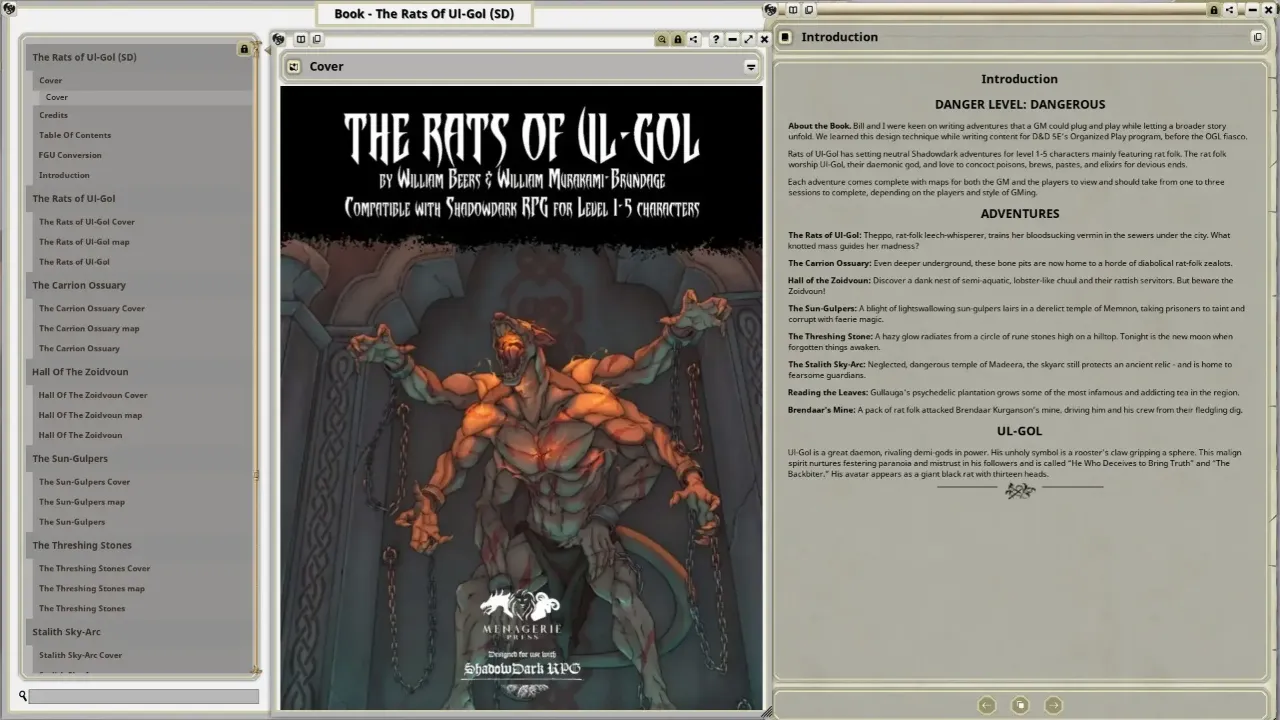Toggle the Cover window's lock icon

pyautogui.click(x=678, y=39)
